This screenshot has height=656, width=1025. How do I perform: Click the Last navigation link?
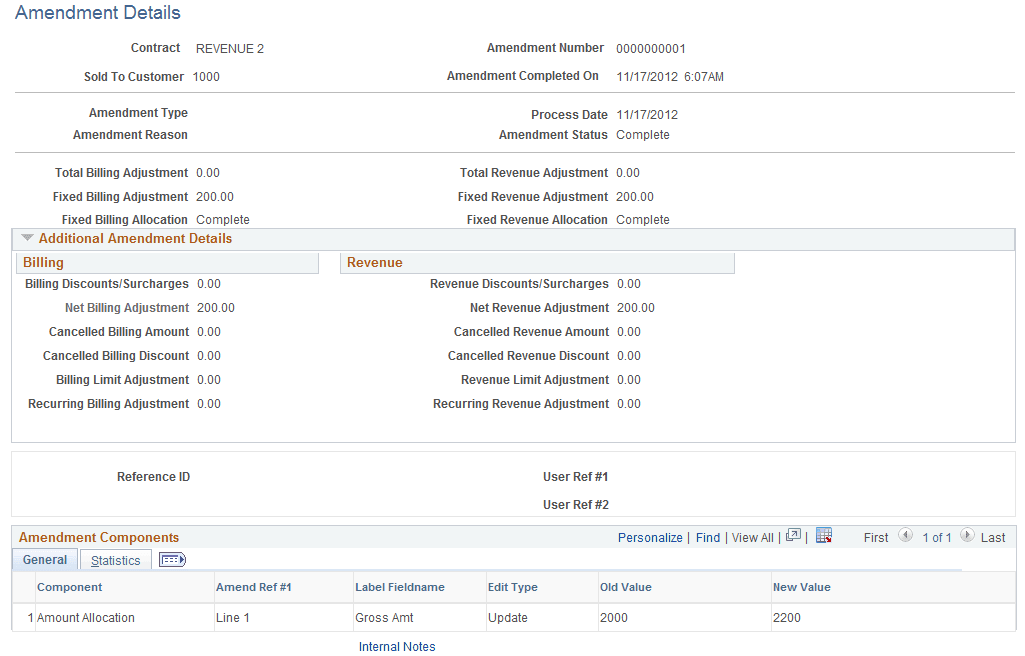[x=994, y=536]
